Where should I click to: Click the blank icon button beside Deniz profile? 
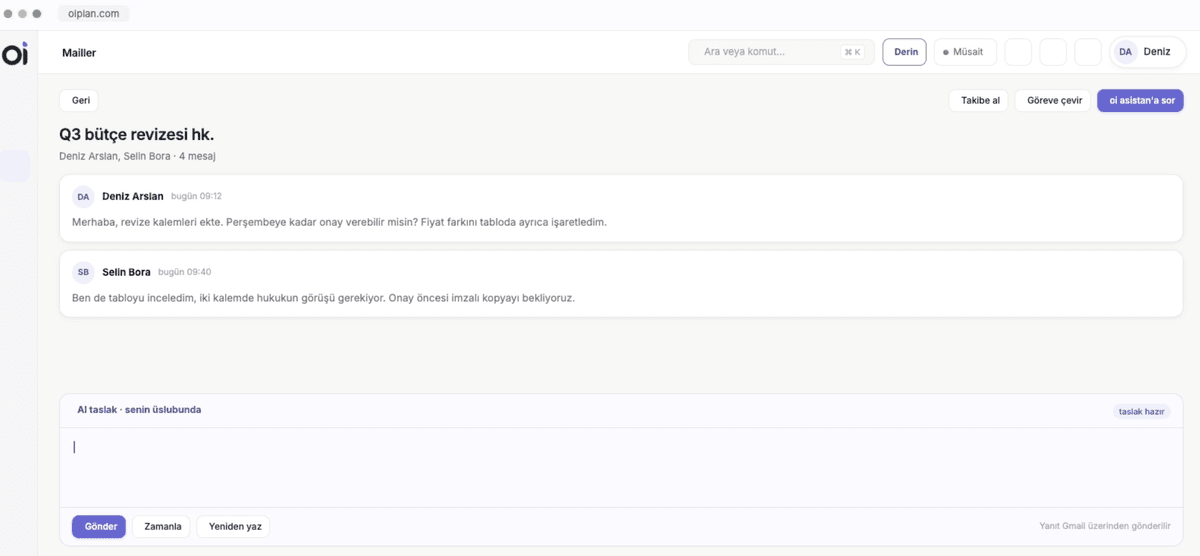point(1087,52)
